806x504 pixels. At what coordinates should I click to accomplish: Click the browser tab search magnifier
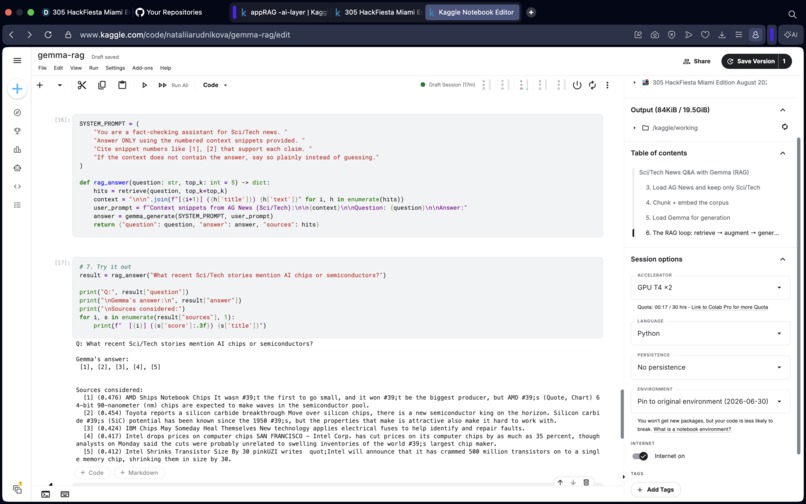(x=792, y=14)
